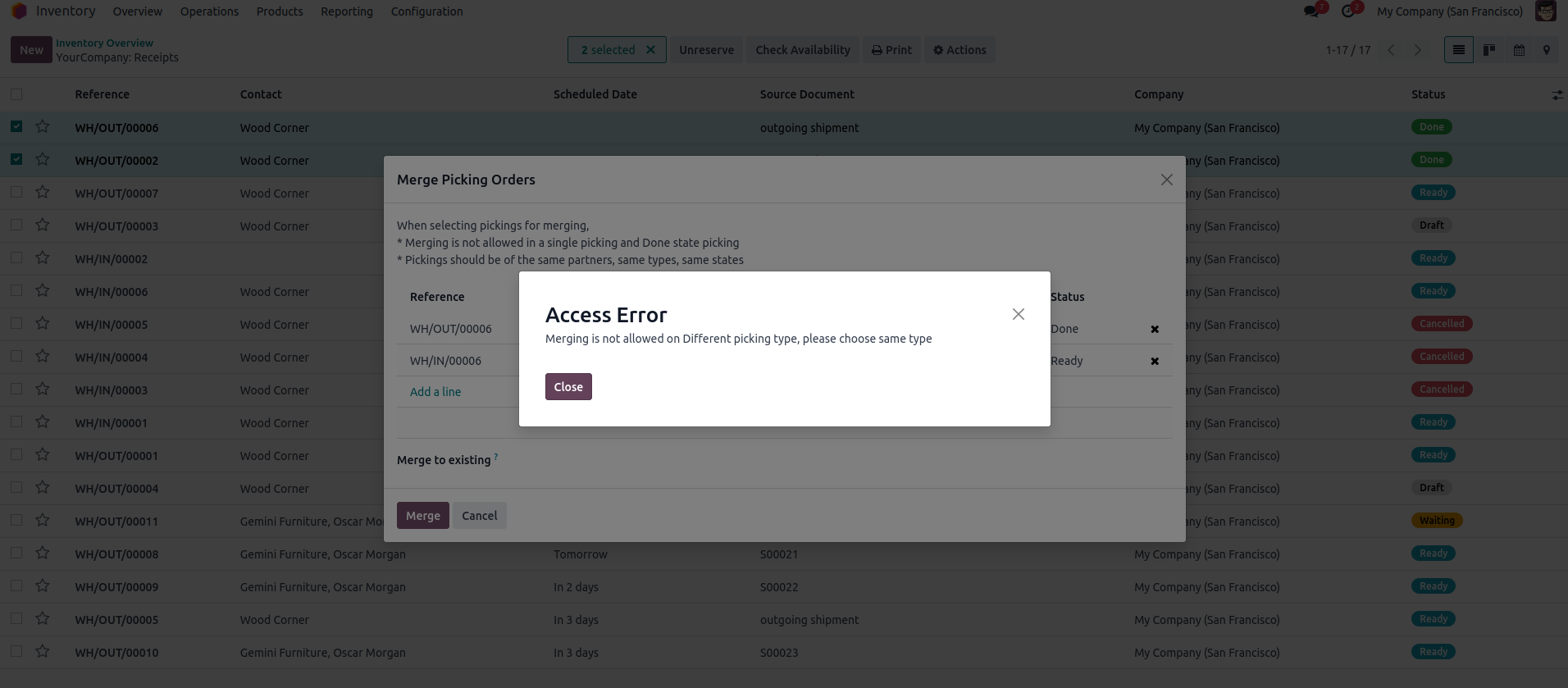Image resolution: width=1568 pixels, height=688 pixels.
Task: Switch to the Kanban view
Action: (1489, 50)
